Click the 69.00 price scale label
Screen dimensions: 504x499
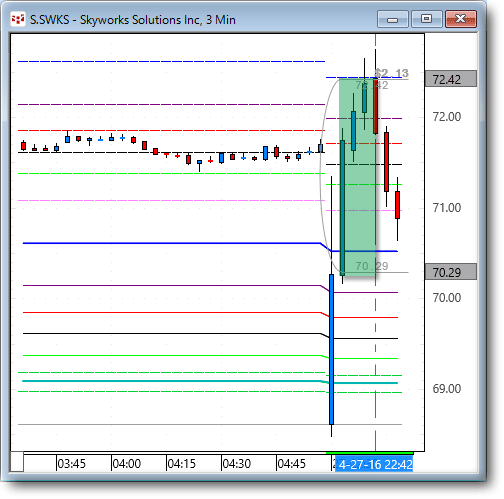(447, 389)
